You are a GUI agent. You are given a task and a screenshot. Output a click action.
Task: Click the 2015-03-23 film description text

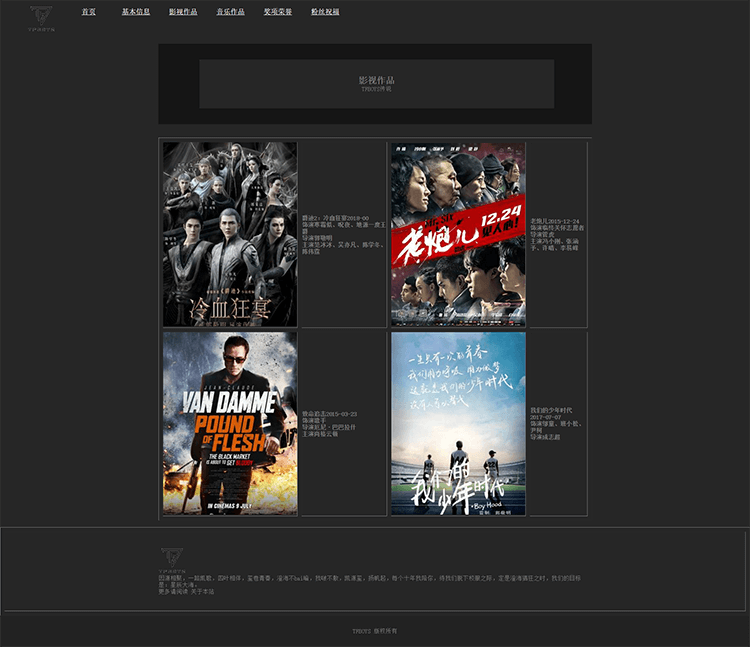coord(330,424)
